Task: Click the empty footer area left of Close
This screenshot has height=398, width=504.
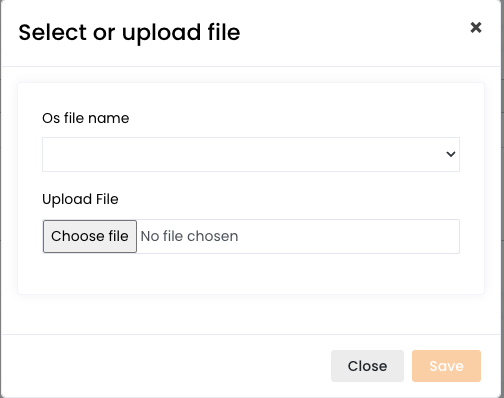Action: 167,366
